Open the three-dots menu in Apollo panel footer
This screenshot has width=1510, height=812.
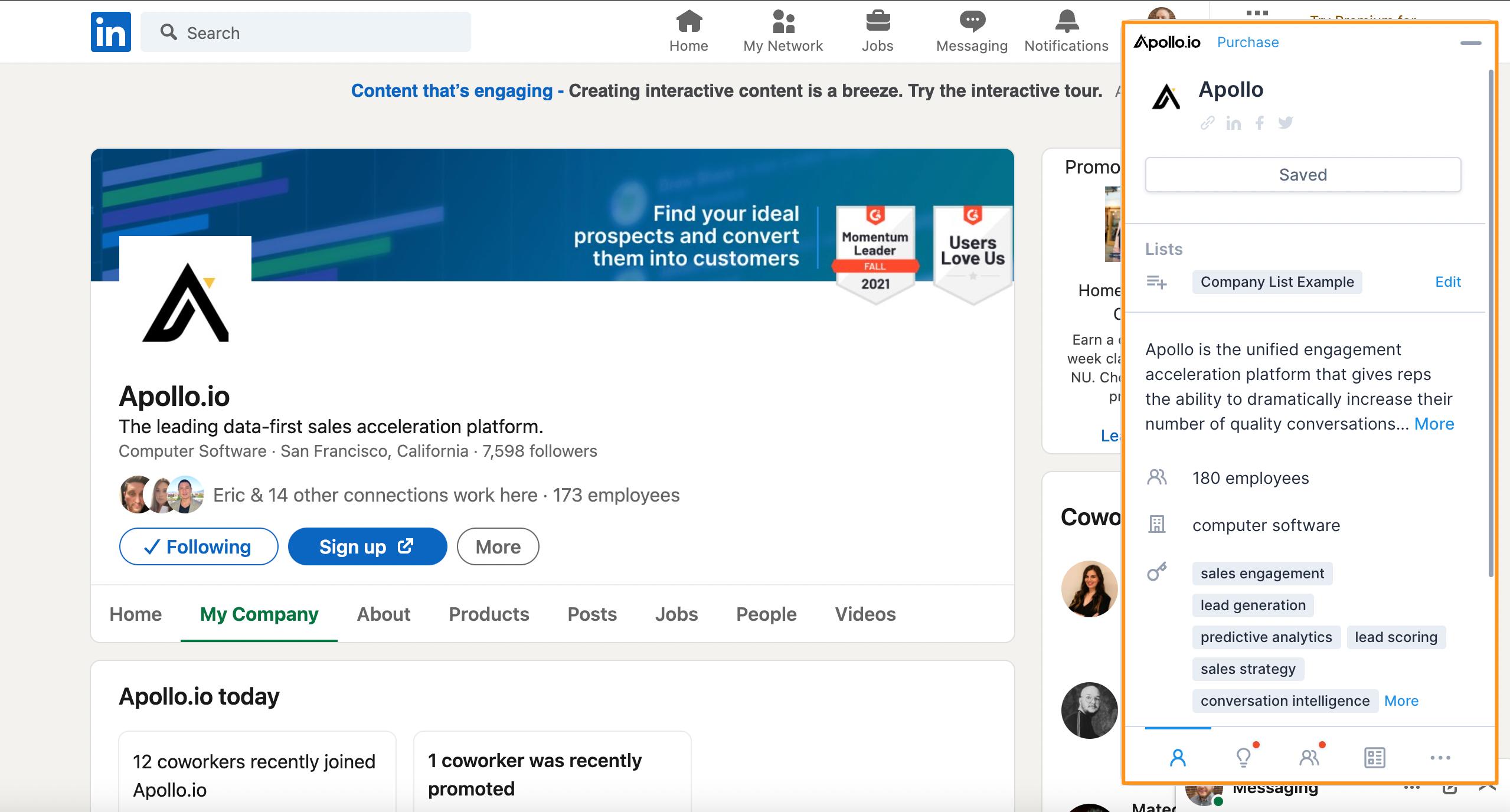[x=1440, y=758]
